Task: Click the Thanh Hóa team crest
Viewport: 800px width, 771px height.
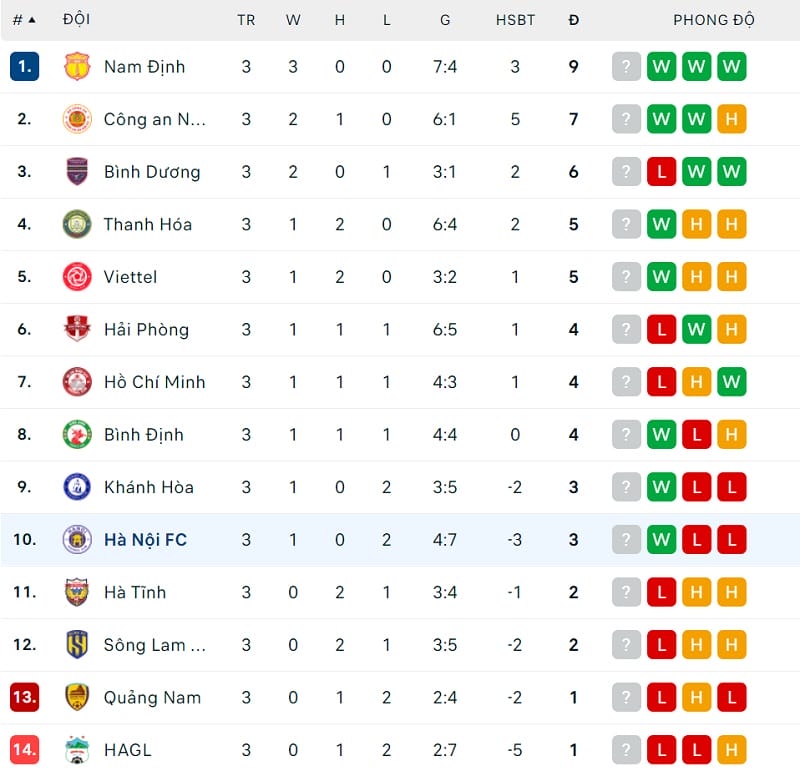Action: click(x=77, y=224)
